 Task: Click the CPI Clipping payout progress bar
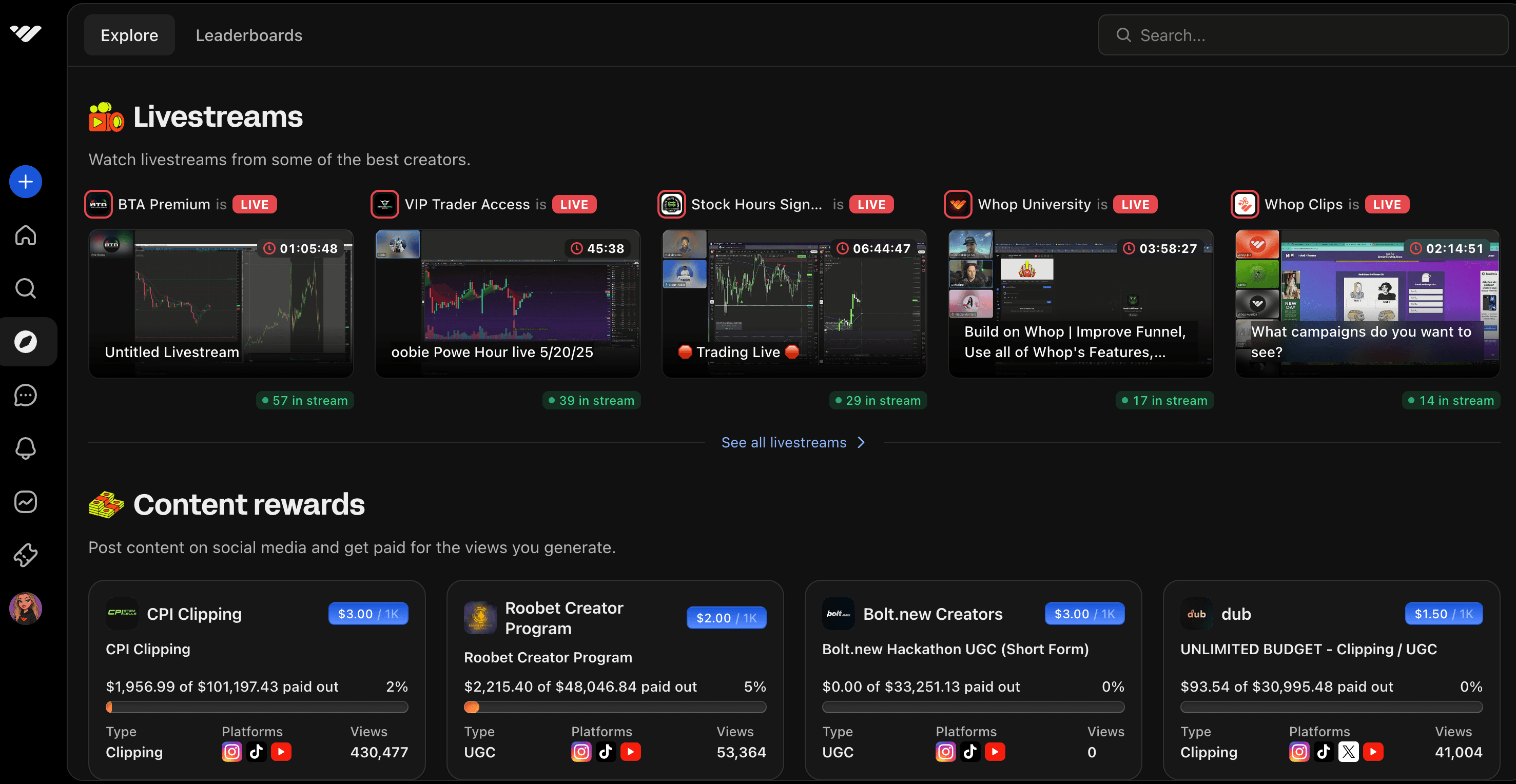click(x=257, y=708)
